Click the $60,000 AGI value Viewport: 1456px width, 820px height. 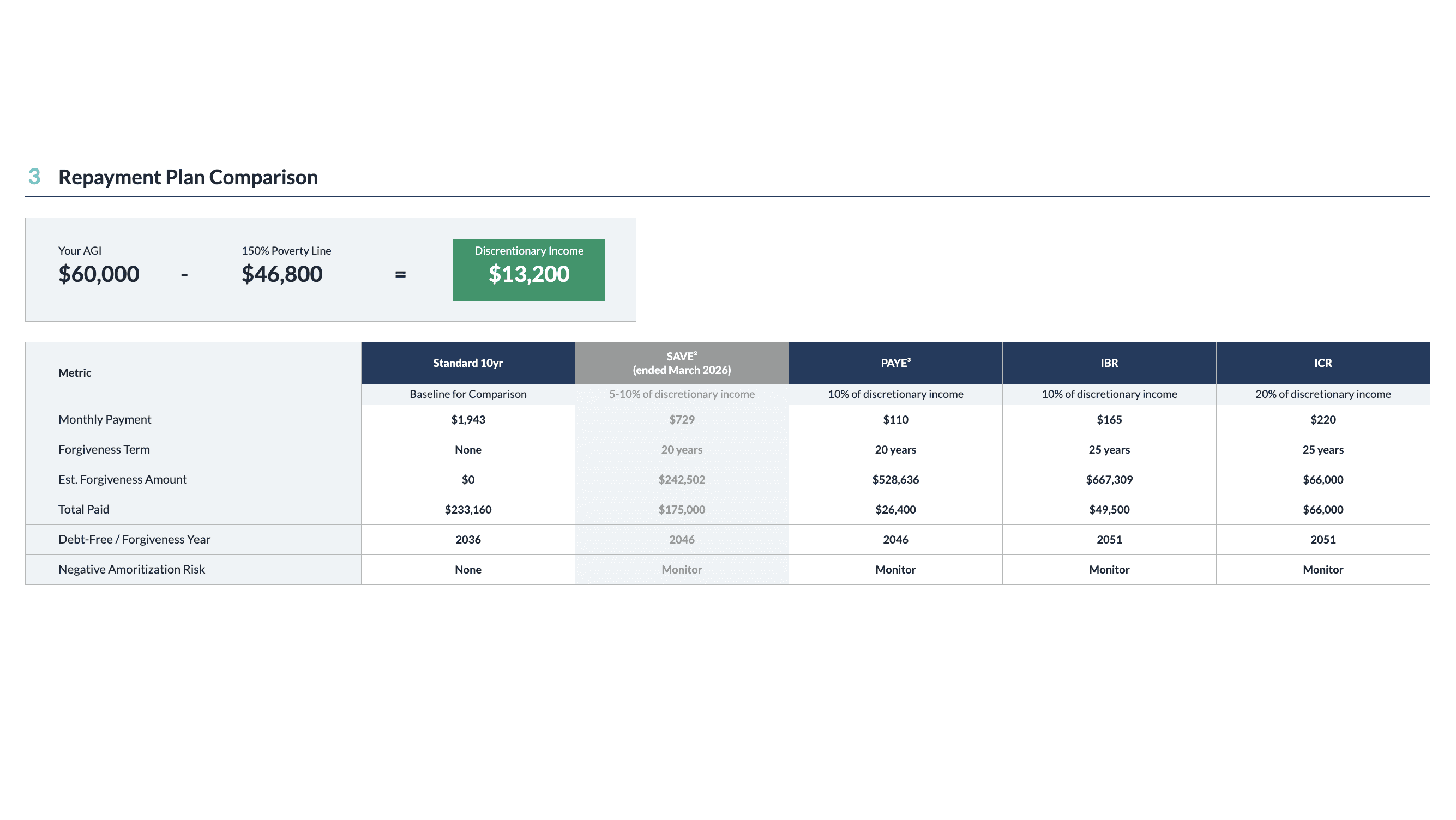(x=99, y=274)
